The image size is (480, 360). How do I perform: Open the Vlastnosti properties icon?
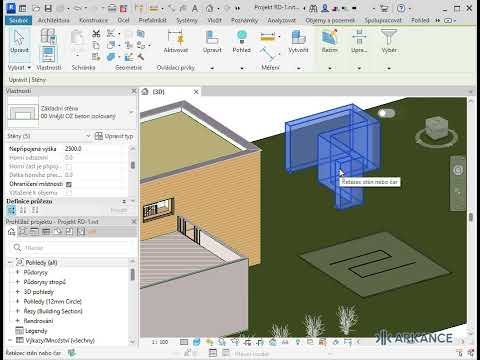tap(49, 54)
